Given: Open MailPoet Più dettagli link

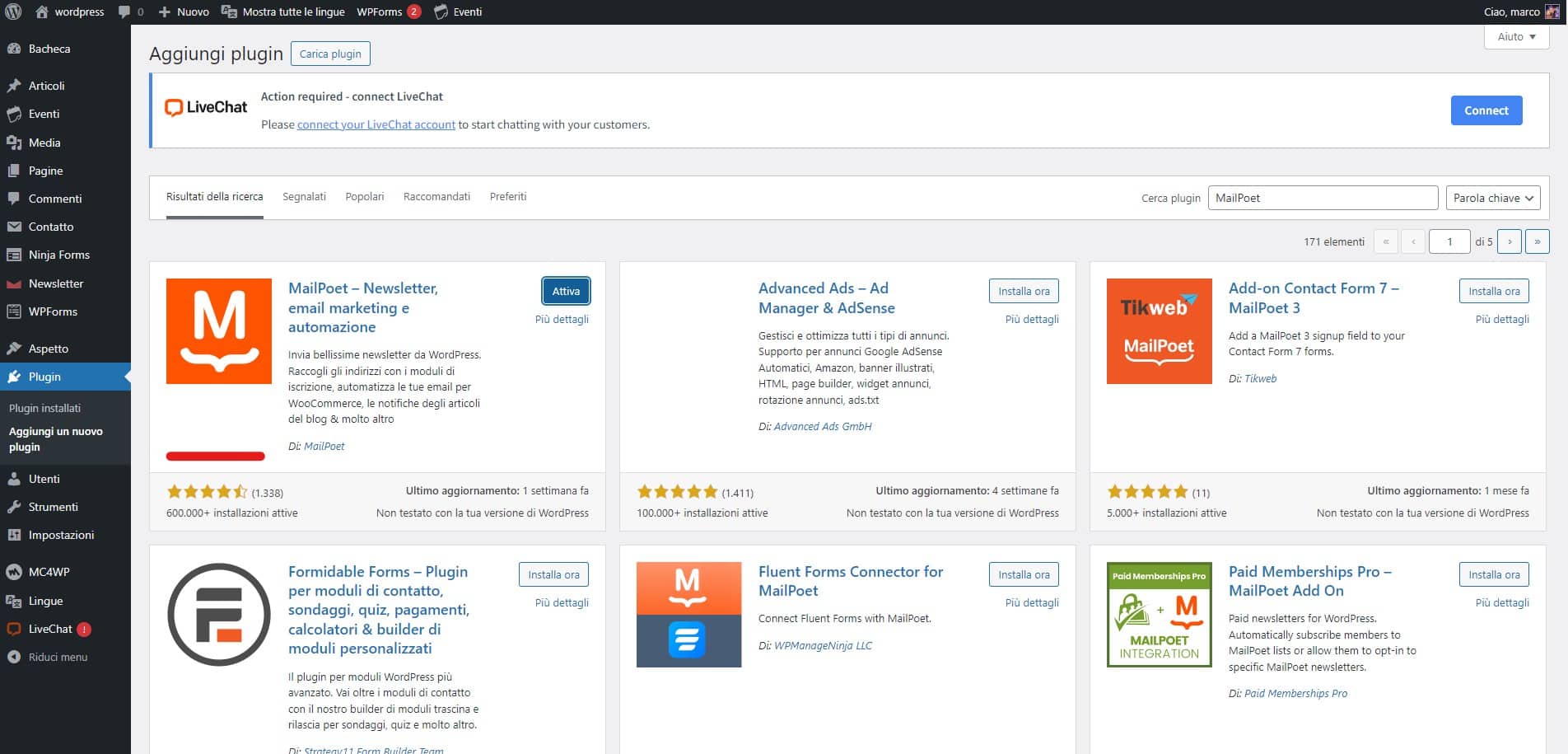Looking at the screenshot, I should click(562, 319).
